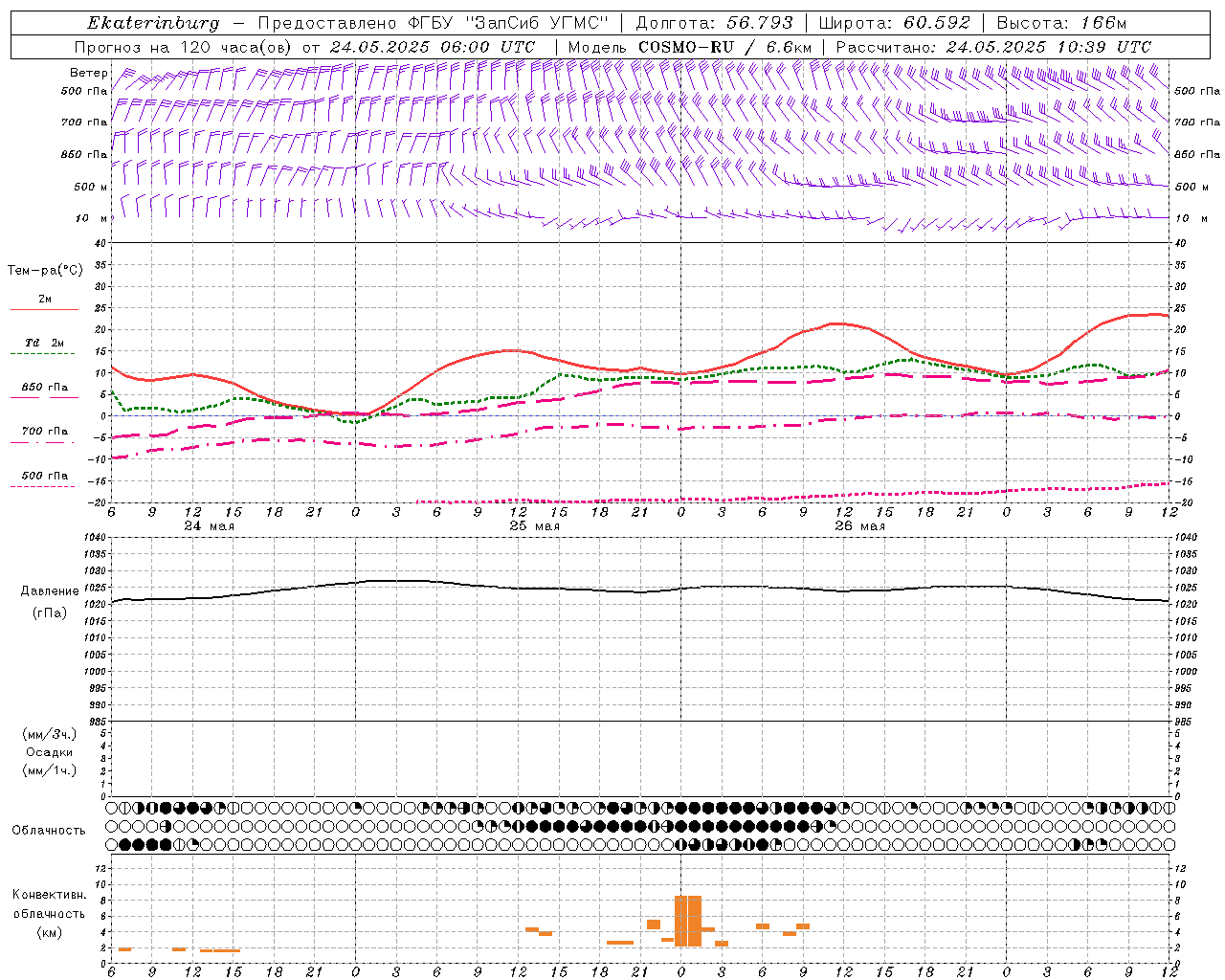1225x980 pixels.
Task: Click the "26 мая" date label
Action: click(860, 526)
